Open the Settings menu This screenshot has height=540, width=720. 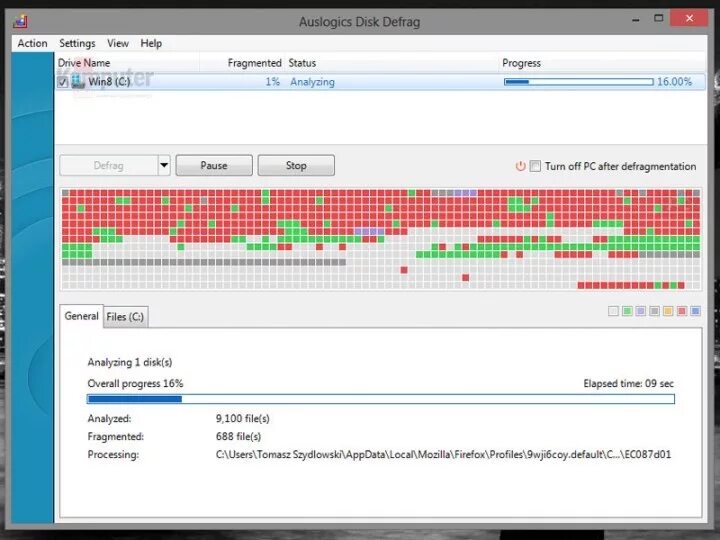(77, 43)
